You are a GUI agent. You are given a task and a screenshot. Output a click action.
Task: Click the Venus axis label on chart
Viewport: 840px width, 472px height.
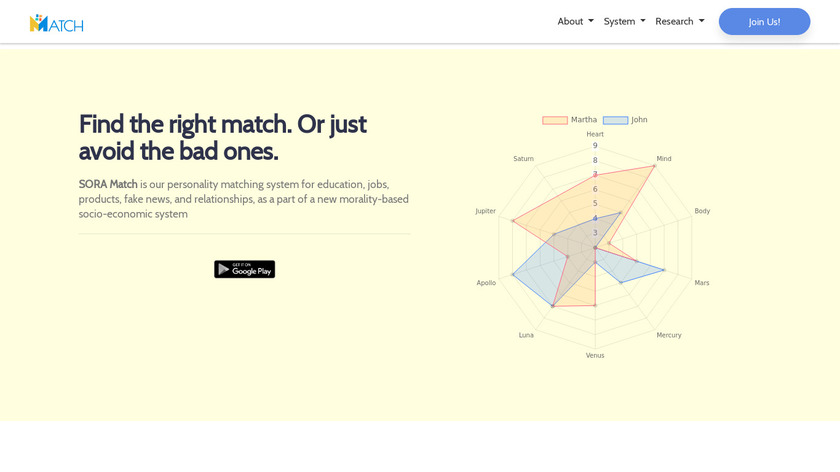(595, 355)
